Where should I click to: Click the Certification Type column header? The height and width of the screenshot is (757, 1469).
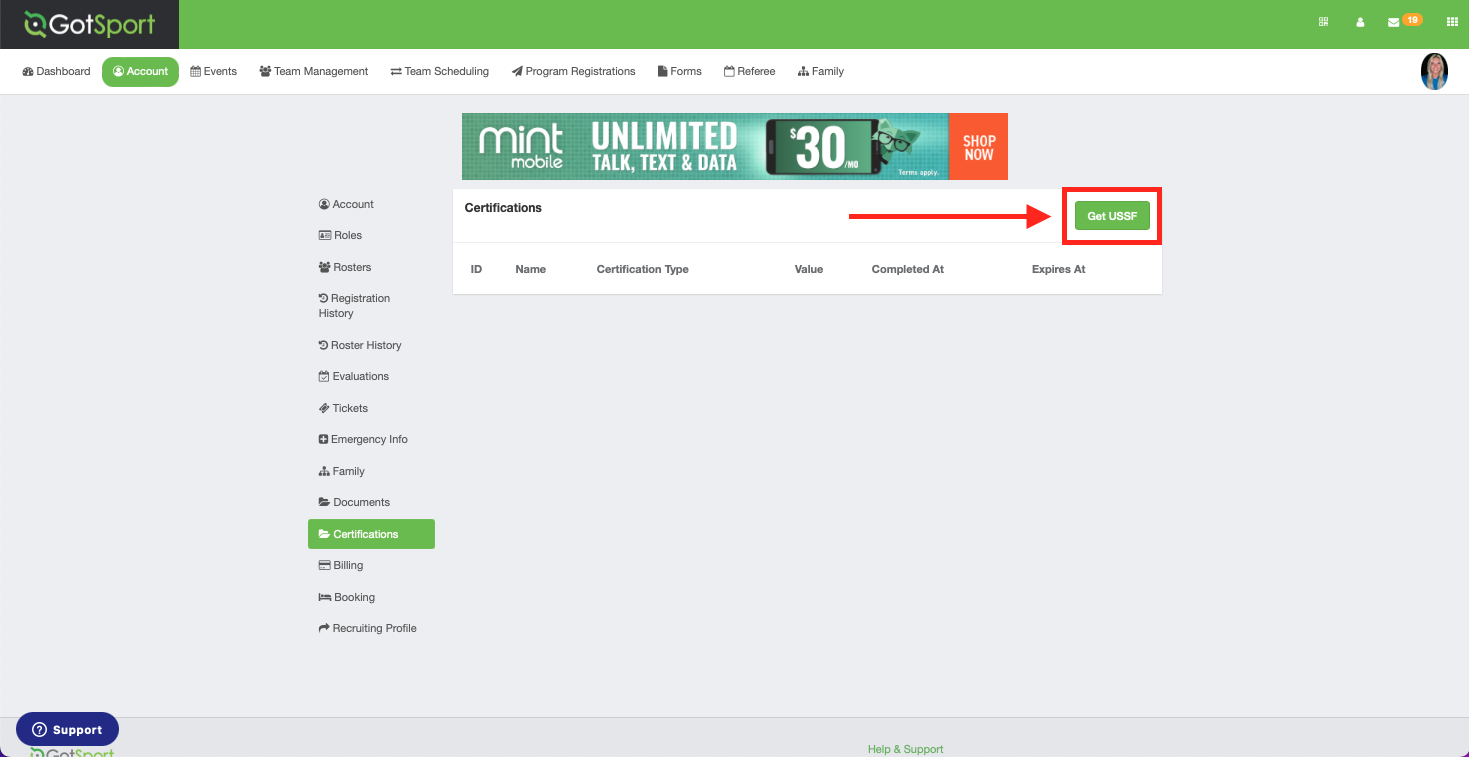642,269
